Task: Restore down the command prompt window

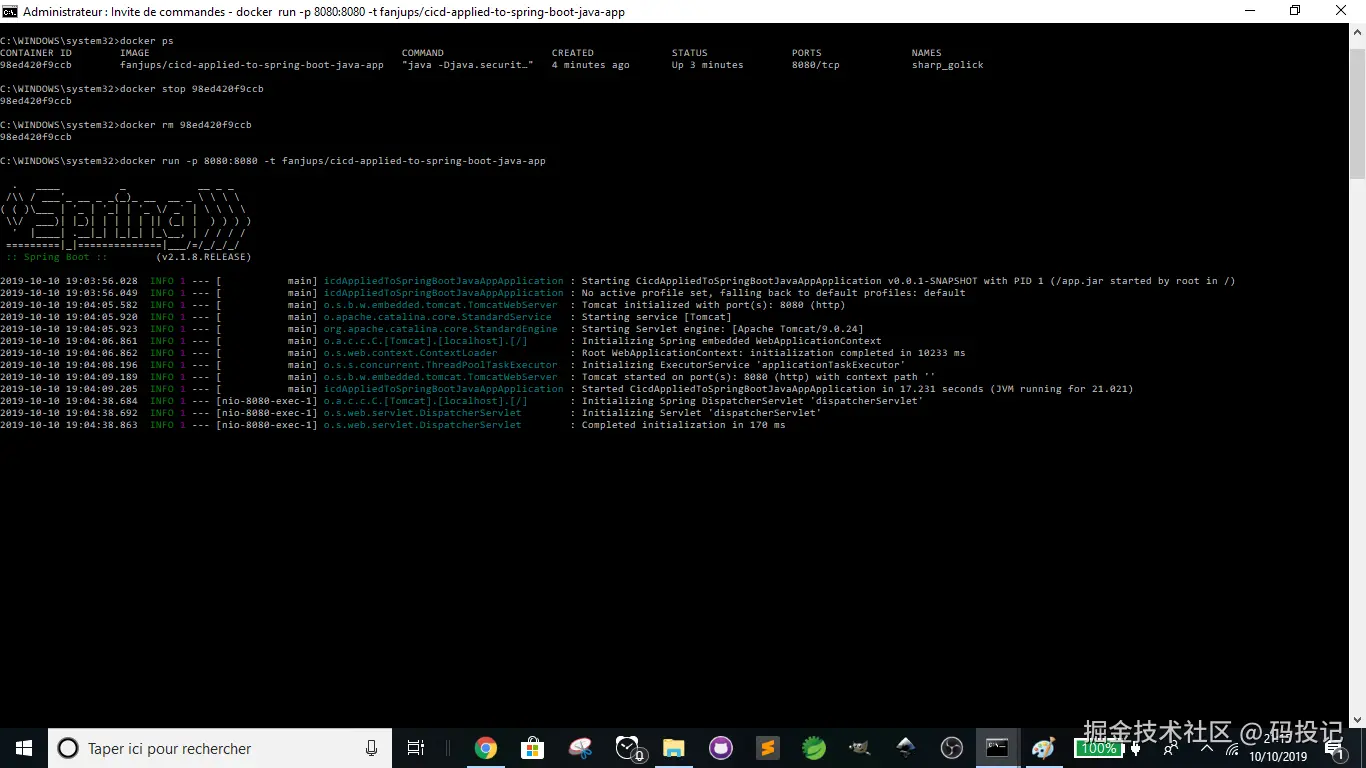Action: coord(1296,11)
